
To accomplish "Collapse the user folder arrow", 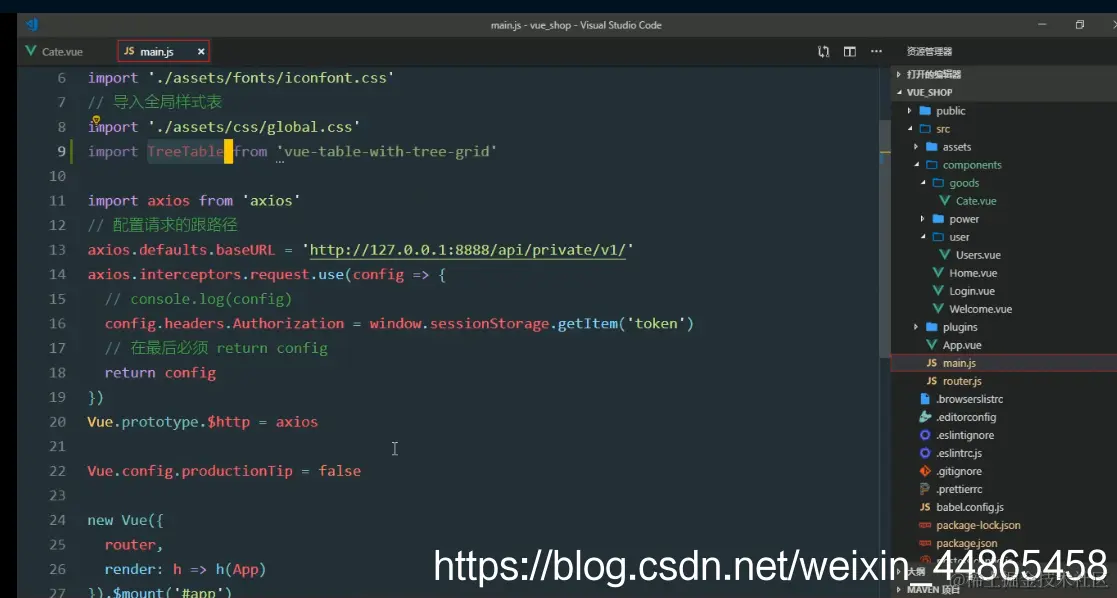I will [923, 237].
